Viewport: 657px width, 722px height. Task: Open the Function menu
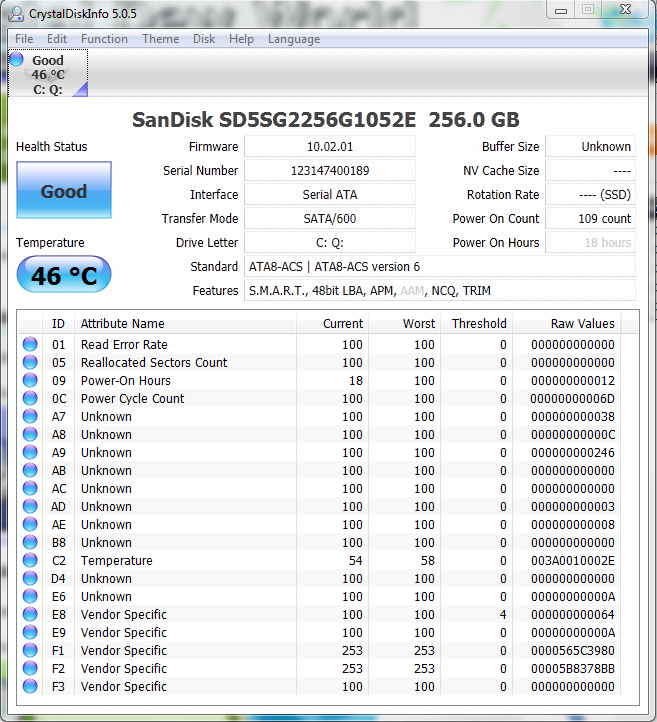click(104, 39)
